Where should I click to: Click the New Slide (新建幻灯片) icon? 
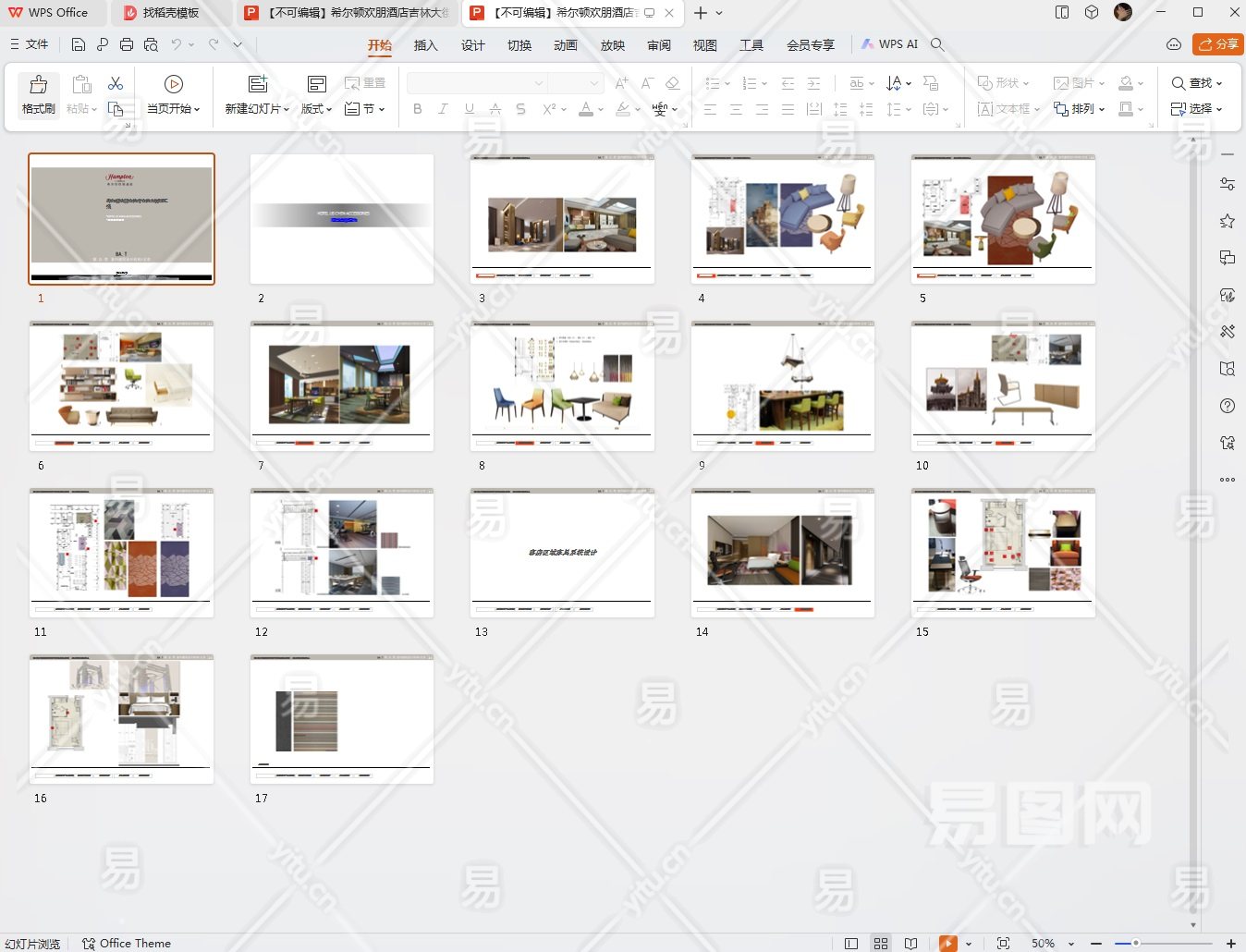[258, 84]
